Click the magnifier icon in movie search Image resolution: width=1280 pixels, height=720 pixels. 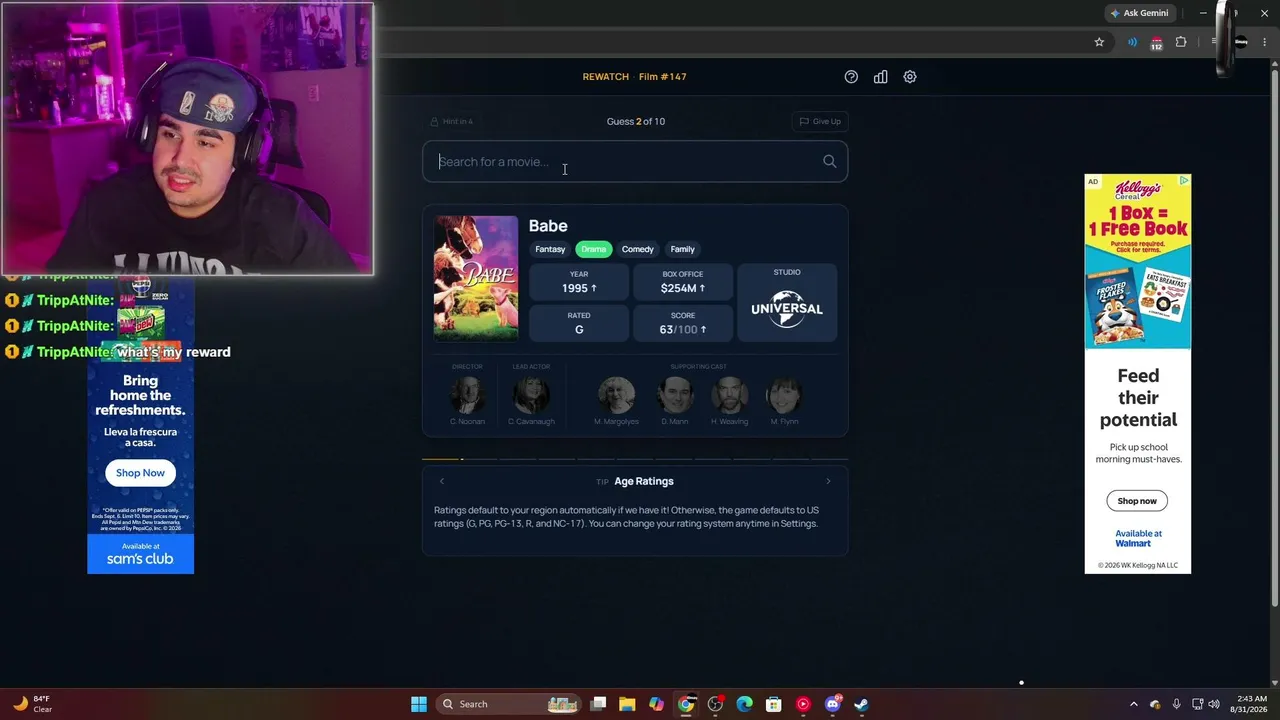[x=829, y=162]
